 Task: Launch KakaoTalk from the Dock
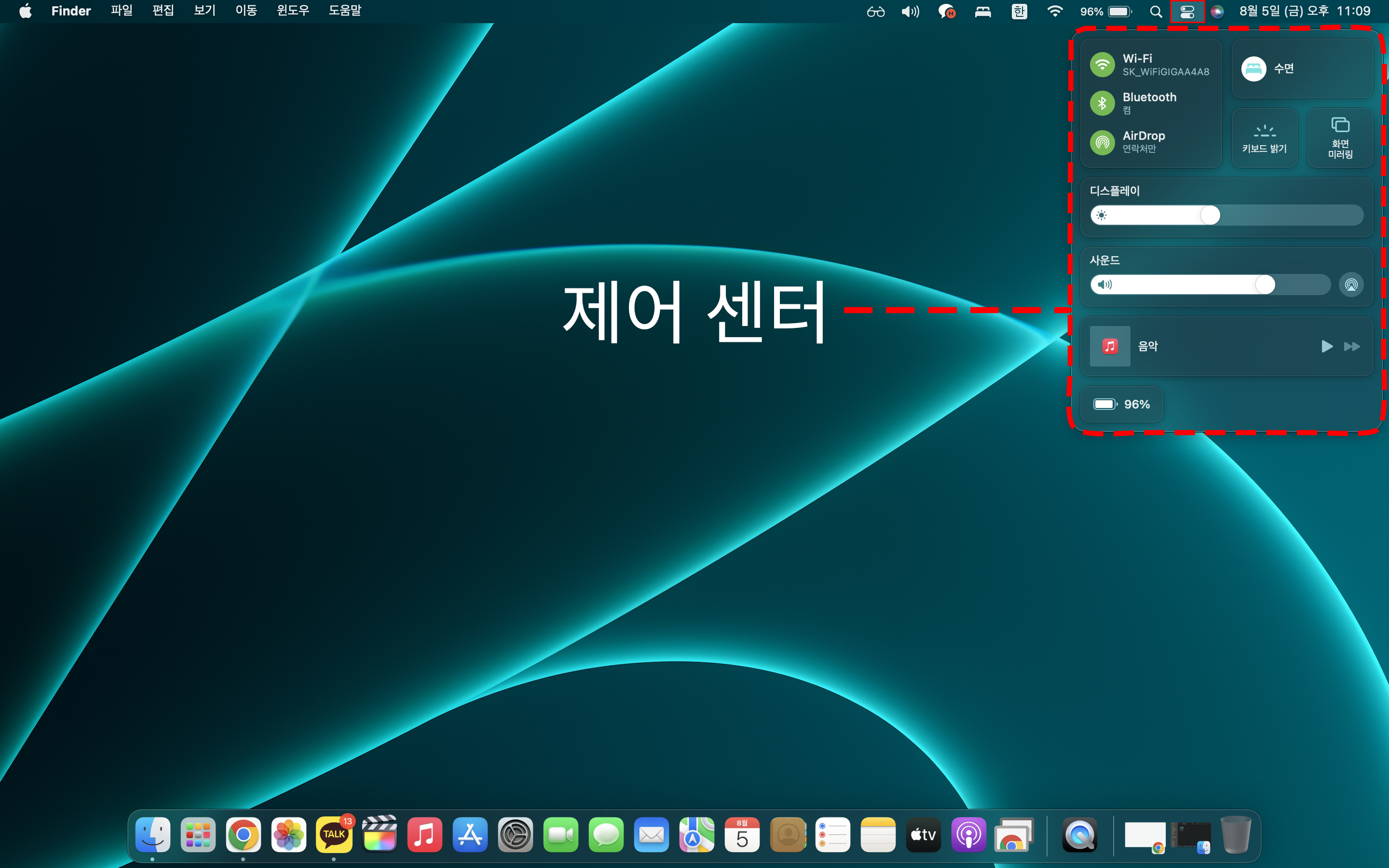coord(334,835)
